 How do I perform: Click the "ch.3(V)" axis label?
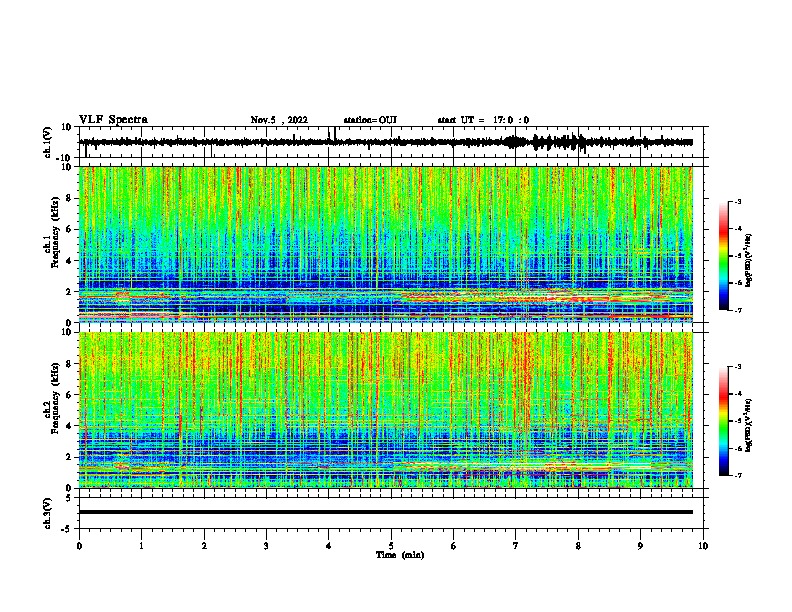pos(48,513)
